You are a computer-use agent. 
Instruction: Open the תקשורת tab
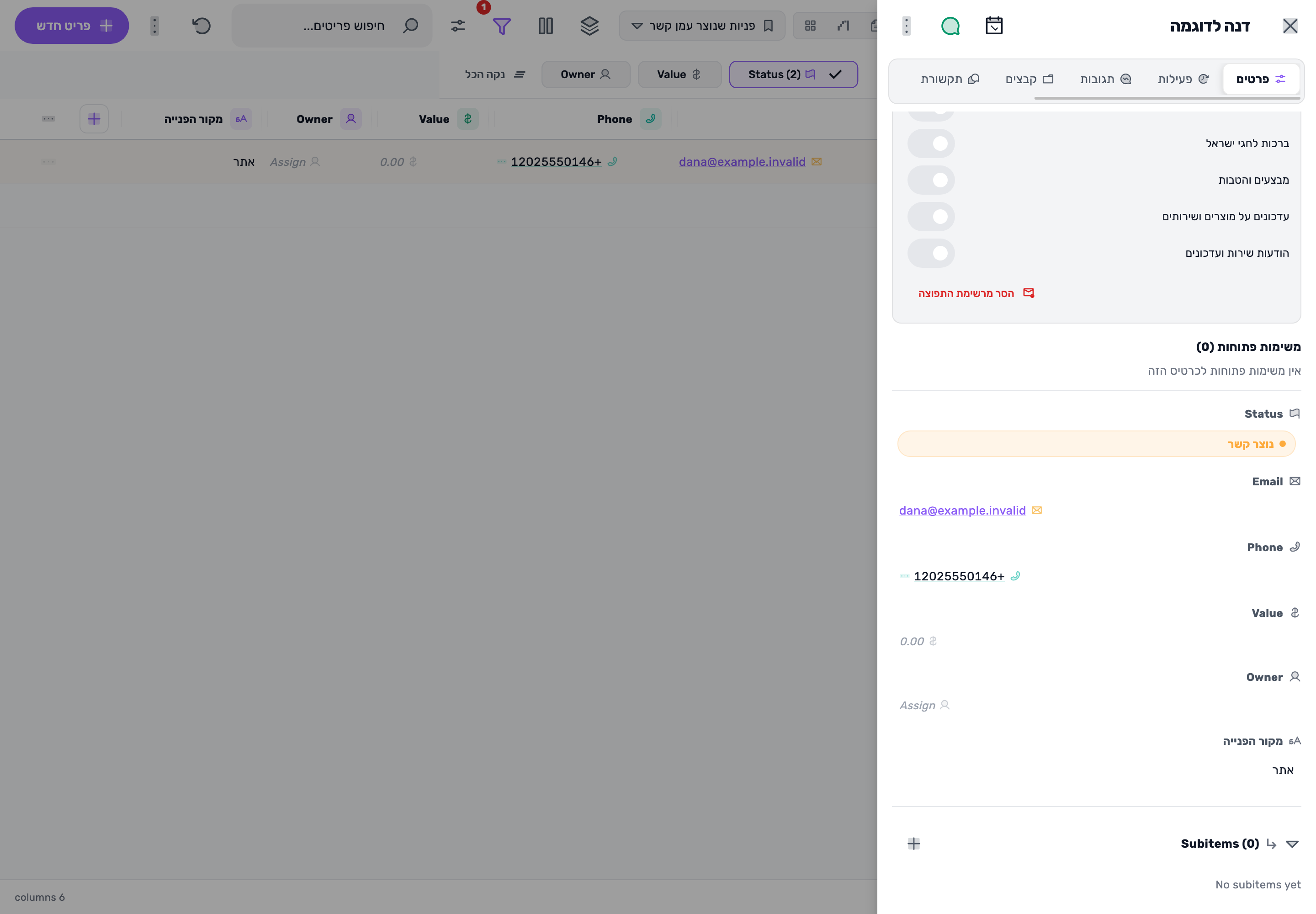point(950,79)
